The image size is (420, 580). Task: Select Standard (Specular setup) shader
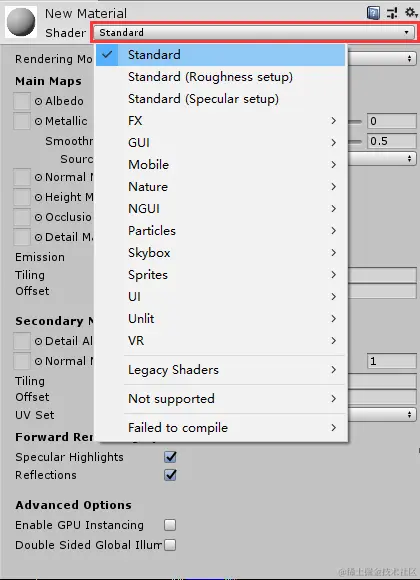click(x=221, y=99)
